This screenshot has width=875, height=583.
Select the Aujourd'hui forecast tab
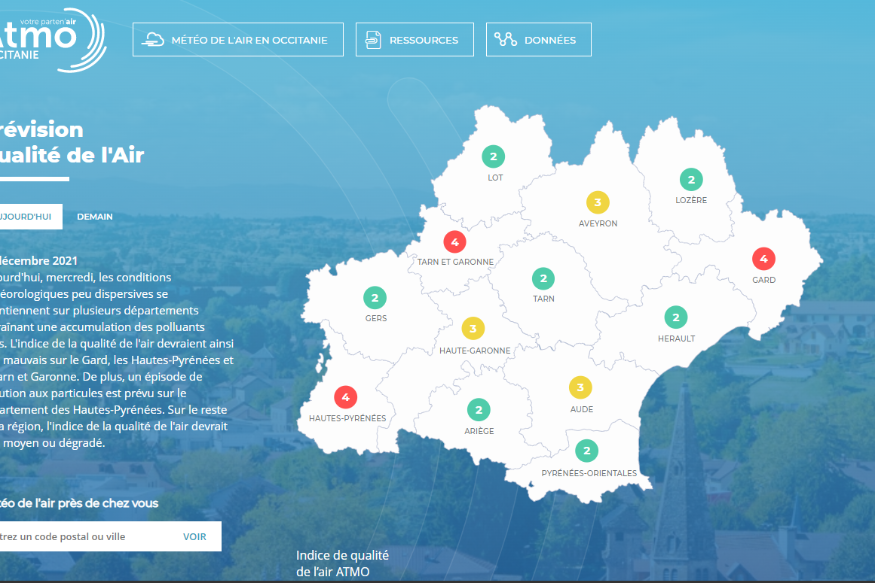tap(28, 216)
